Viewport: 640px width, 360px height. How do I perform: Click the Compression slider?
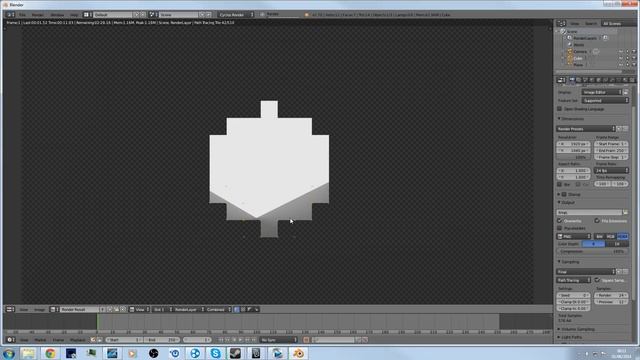coord(592,251)
